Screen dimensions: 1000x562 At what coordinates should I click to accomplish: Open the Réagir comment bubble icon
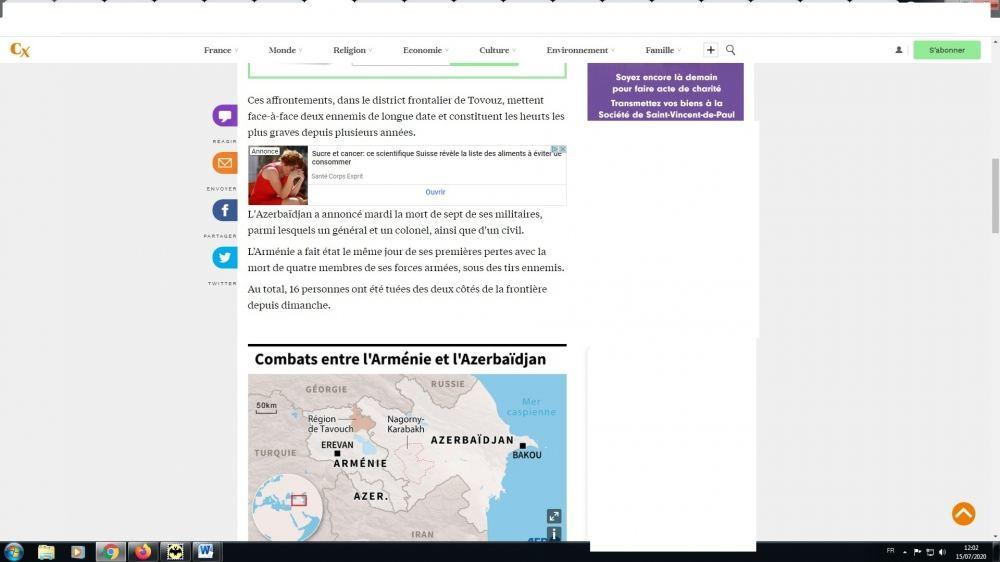225,116
